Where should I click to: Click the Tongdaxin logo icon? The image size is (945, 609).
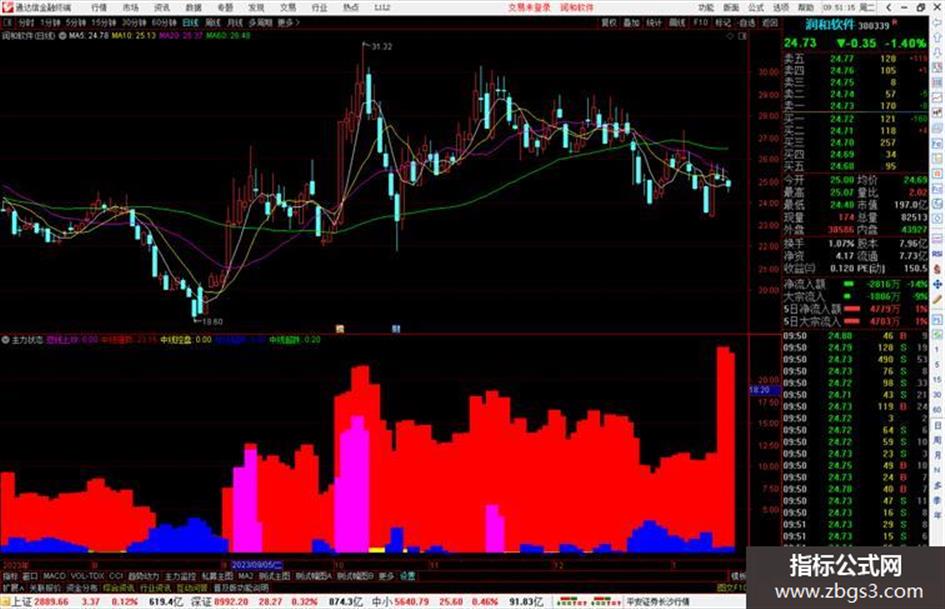click(7, 7)
